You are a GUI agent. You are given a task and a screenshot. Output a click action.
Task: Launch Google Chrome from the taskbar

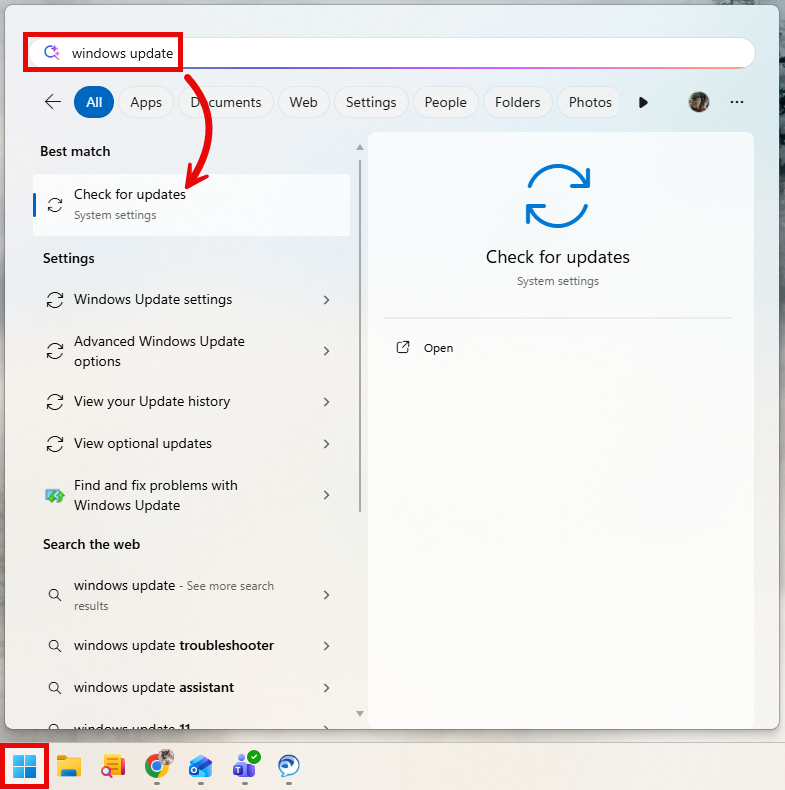click(x=157, y=766)
